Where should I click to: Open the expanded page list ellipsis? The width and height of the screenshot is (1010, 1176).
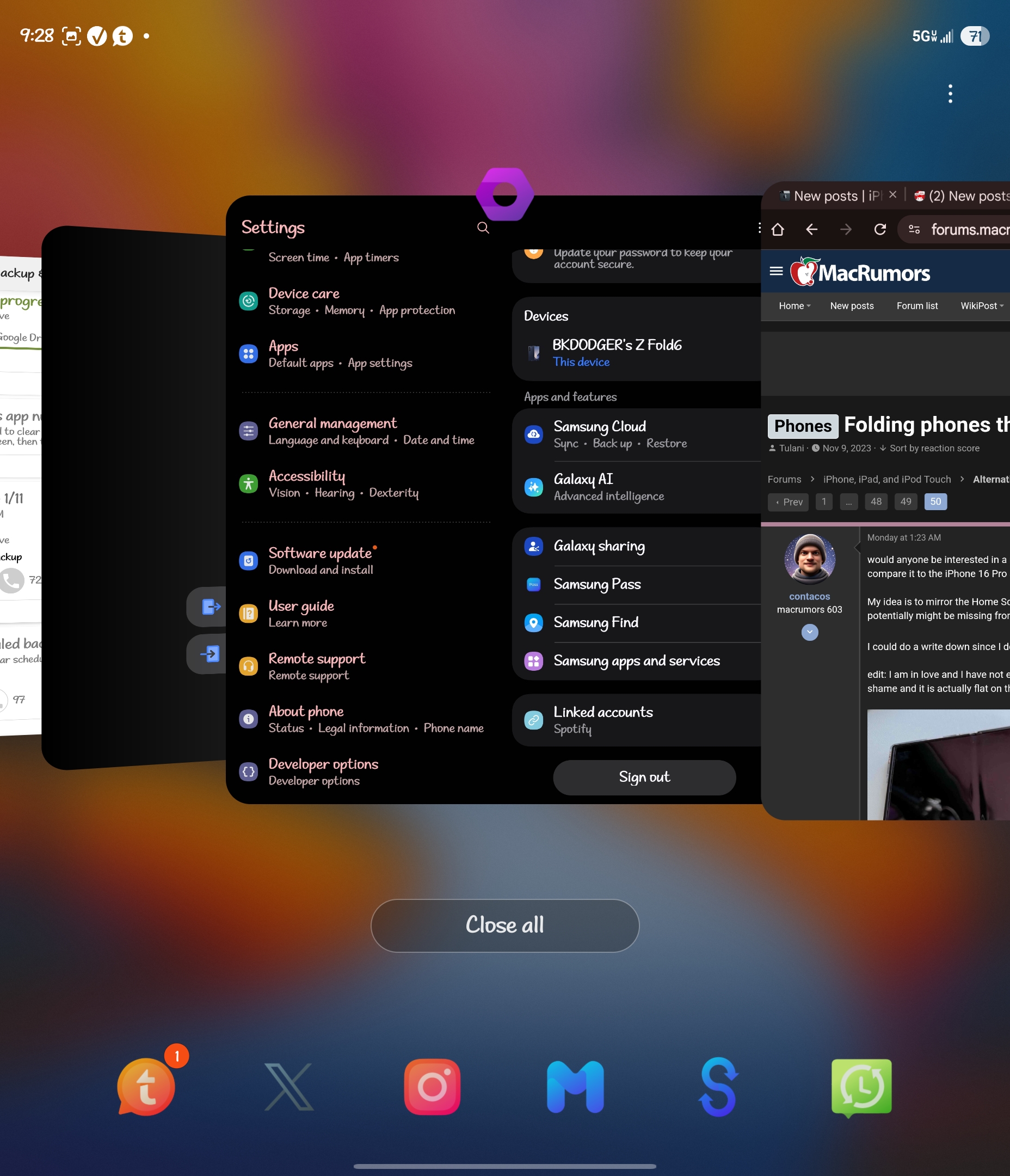click(x=848, y=502)
